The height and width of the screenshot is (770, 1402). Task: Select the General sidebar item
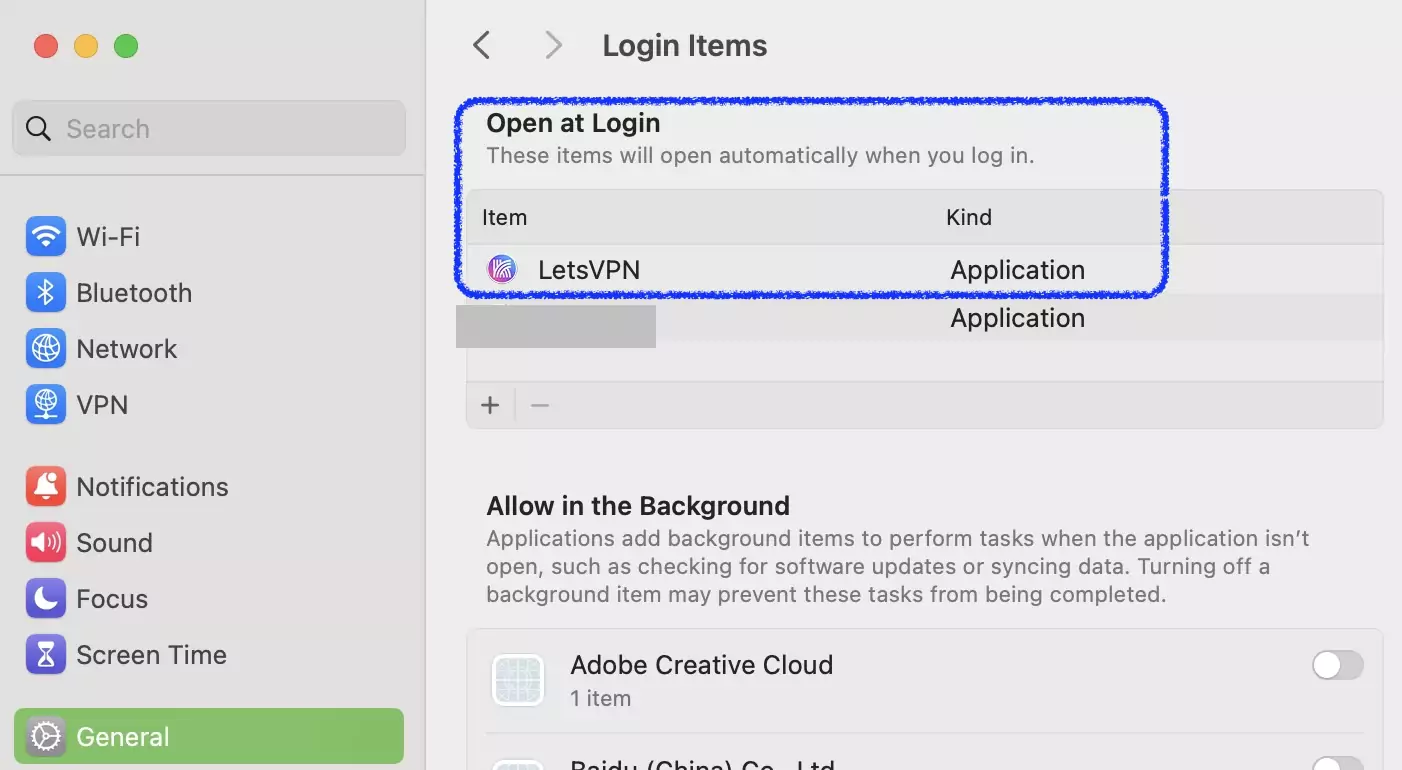[x=209, y=737]
